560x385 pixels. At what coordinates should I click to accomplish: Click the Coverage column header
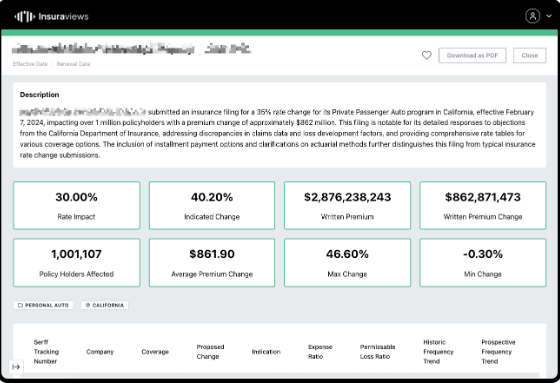tap(155, 352)
